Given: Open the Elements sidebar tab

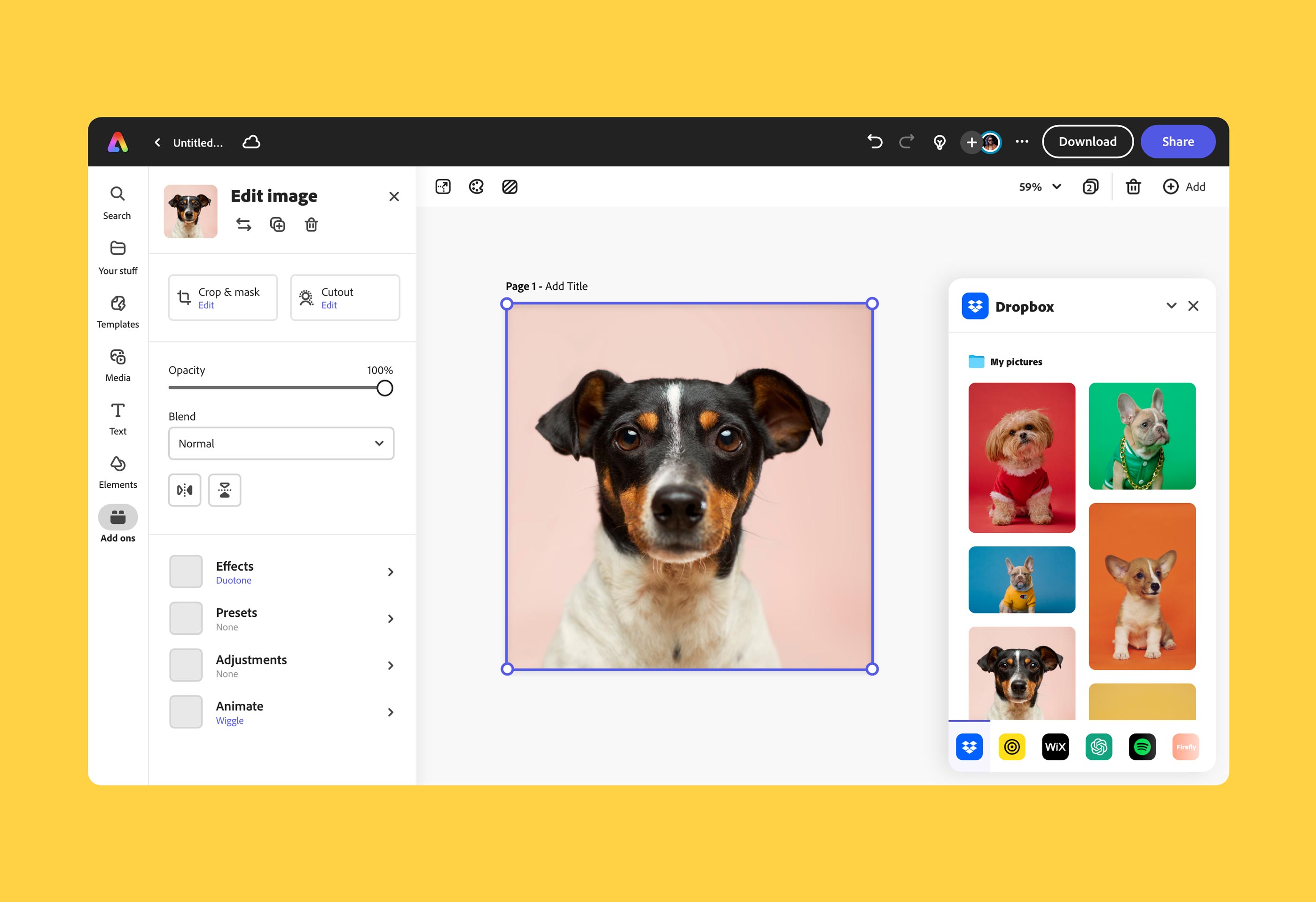Looking at the screenshot, I should tap(118, 473).
